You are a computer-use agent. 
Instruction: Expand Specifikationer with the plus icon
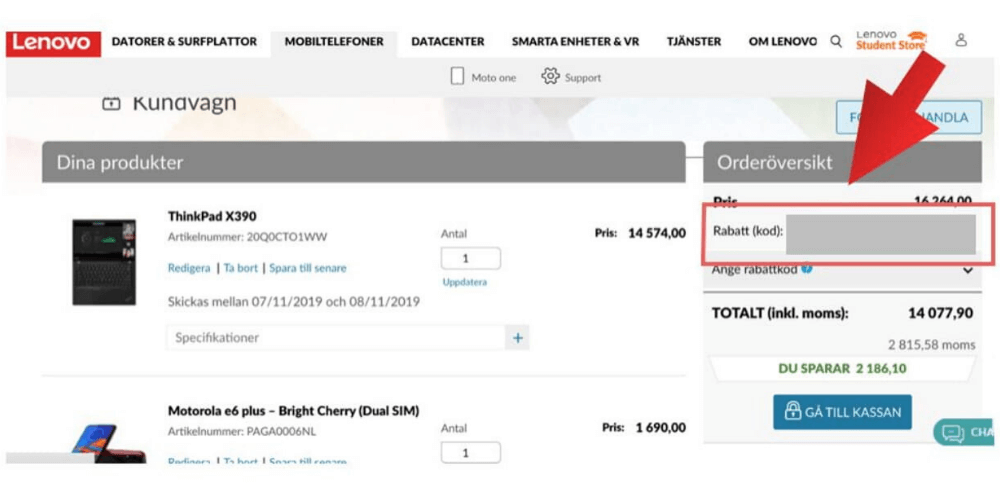pos(517,337)
